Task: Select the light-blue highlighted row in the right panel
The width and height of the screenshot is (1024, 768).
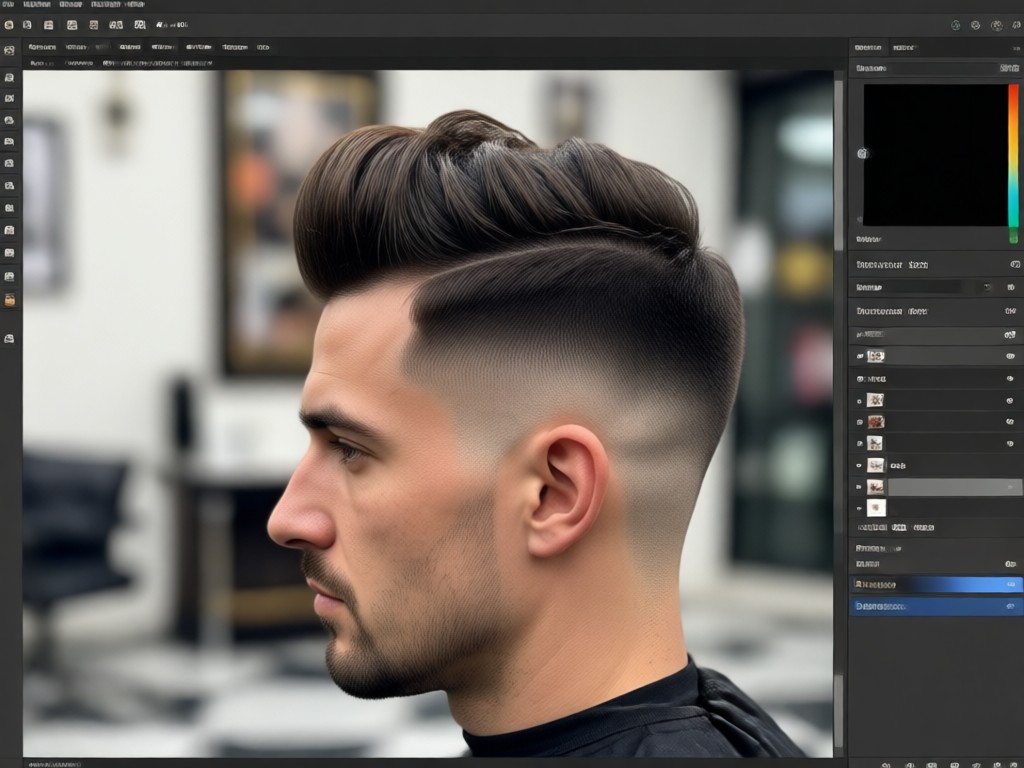Action: tap(936, 584)
